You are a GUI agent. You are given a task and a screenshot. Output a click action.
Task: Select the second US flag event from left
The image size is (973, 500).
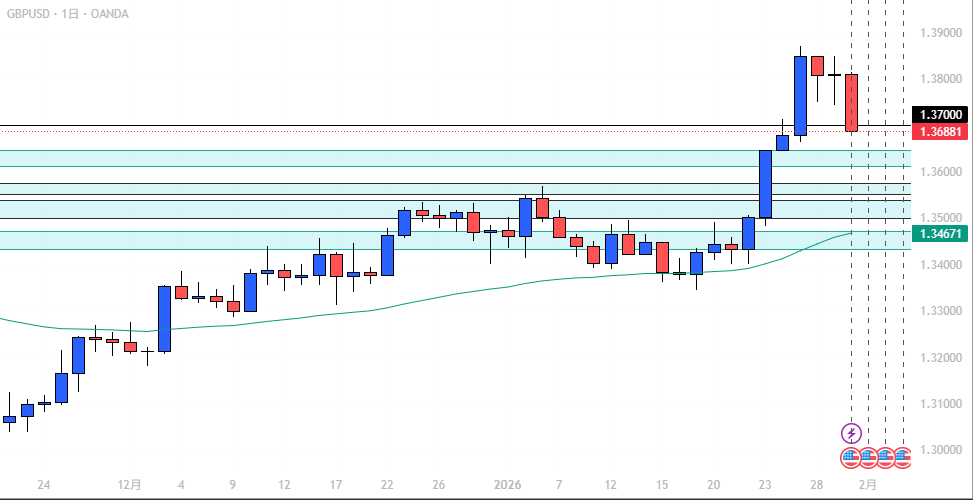click(x=868, y=457)
